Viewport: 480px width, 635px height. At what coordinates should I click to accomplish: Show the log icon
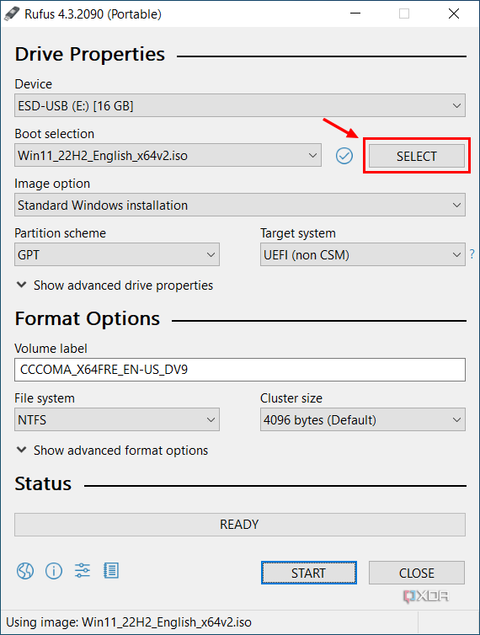pos(111,571)
